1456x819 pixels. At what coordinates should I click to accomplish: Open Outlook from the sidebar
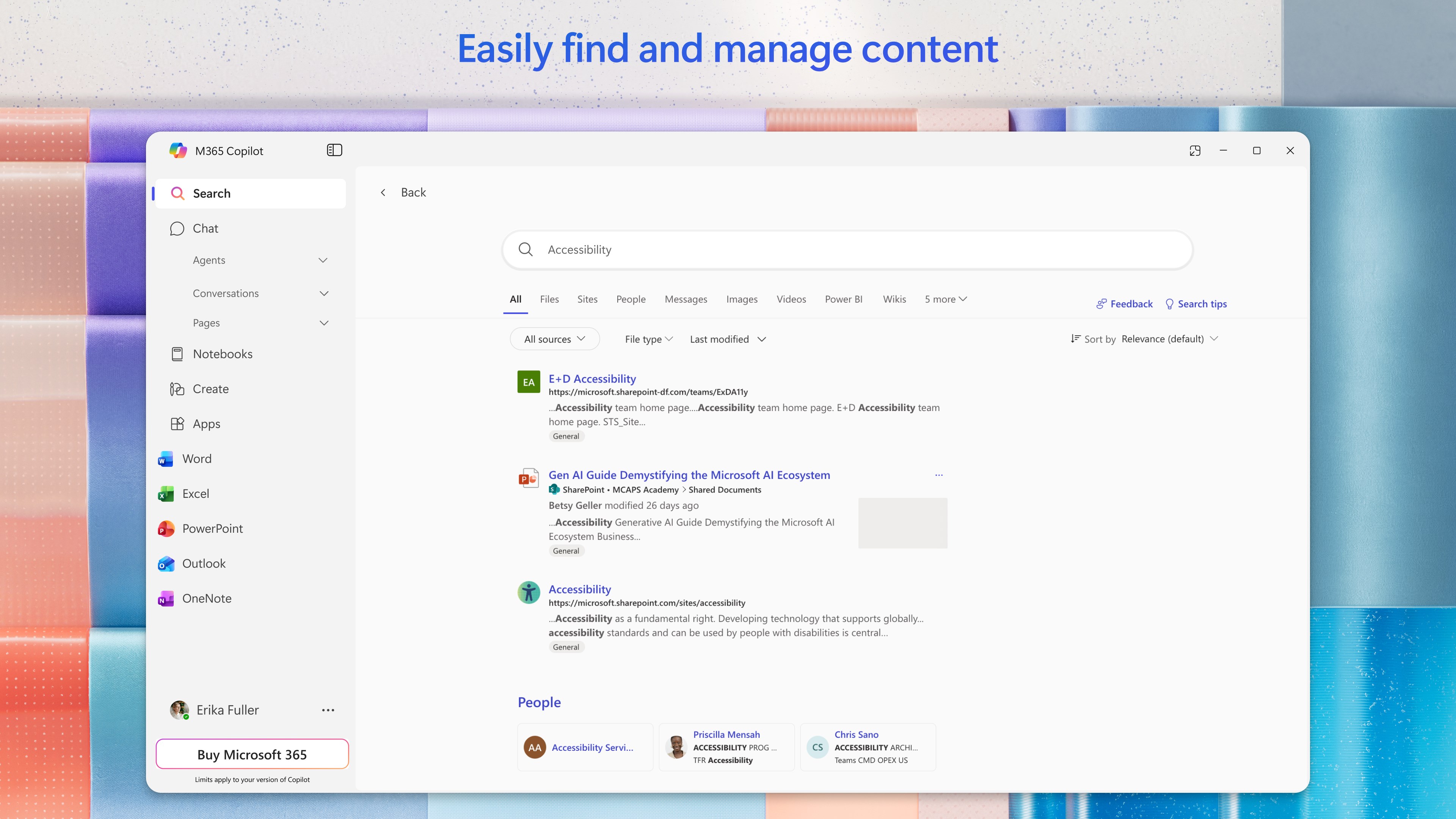204,563
